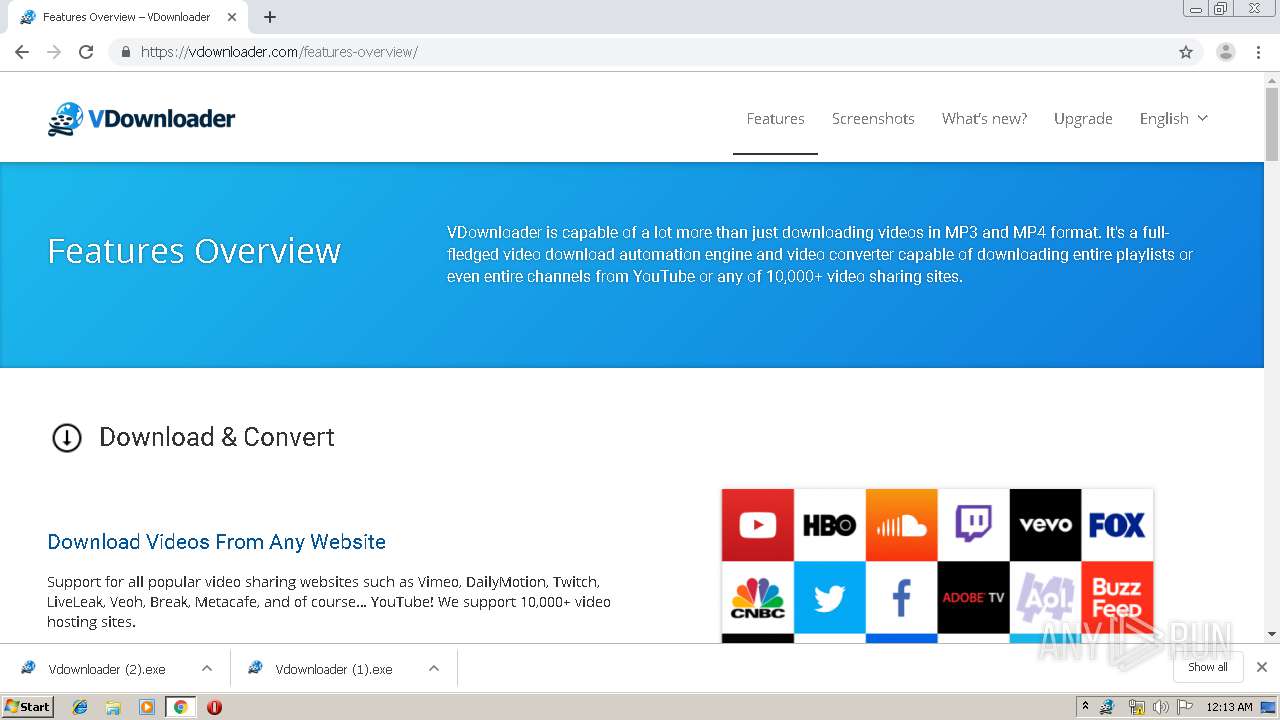Expand options for Vdownloader (1).exe download
This screenshot has height=720, width=1280.
[434, 669]
